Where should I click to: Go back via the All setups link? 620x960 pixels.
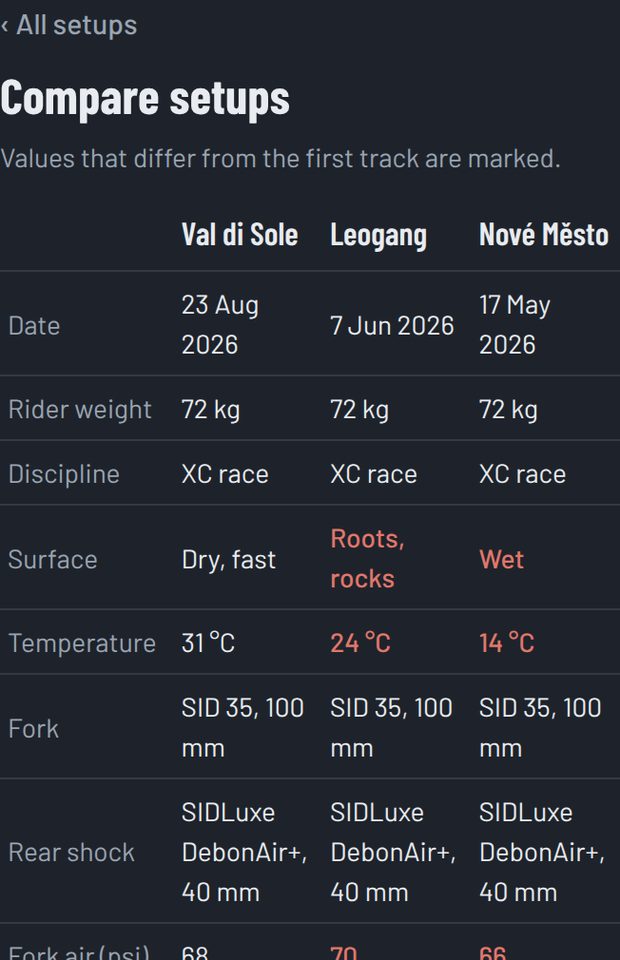click(x=69, y=26)
